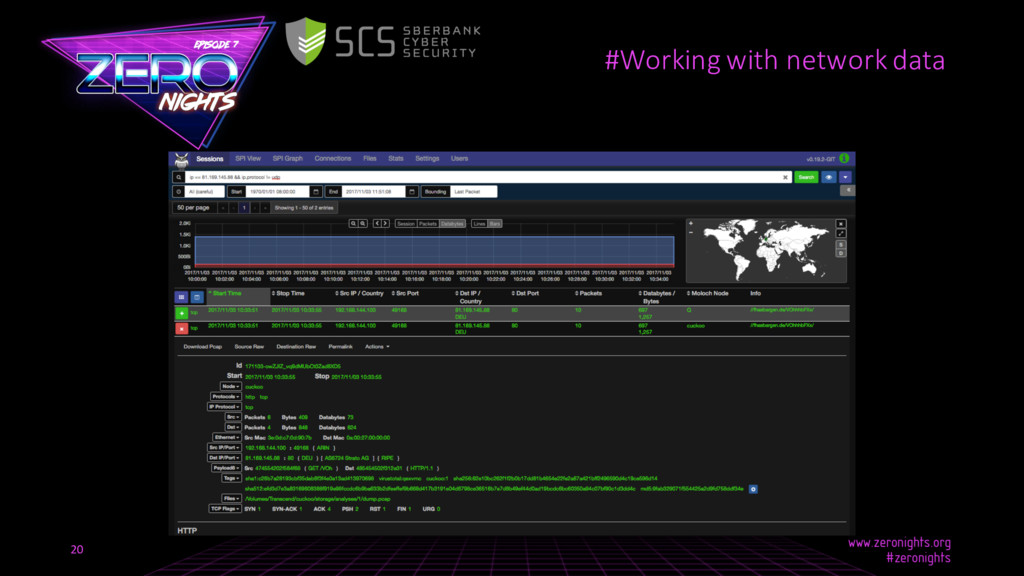Expand the world map to full size

841,233
